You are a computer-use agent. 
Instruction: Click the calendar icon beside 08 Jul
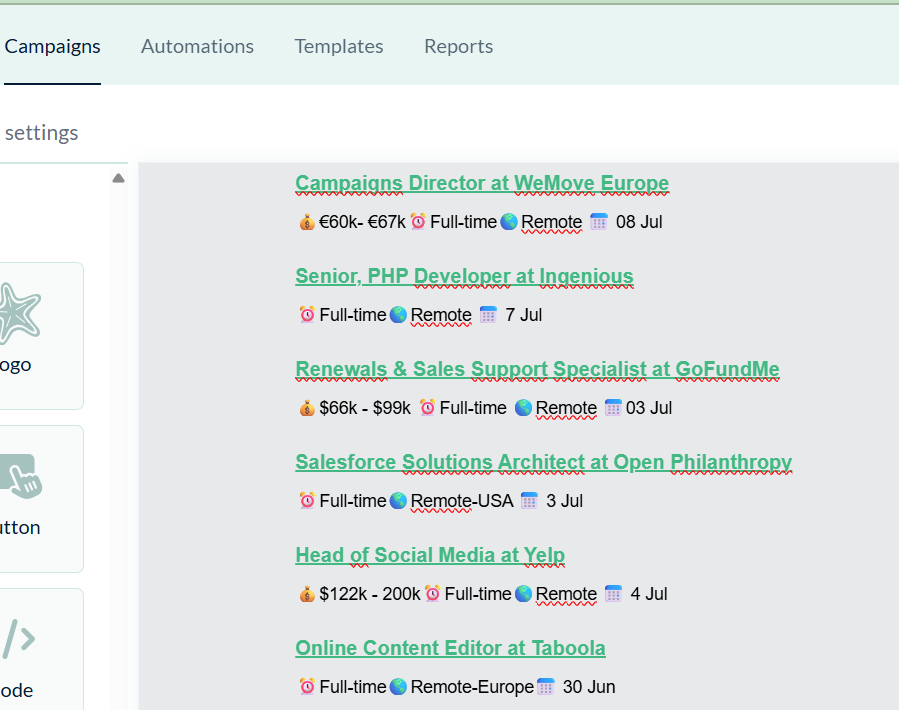[599, 222]
